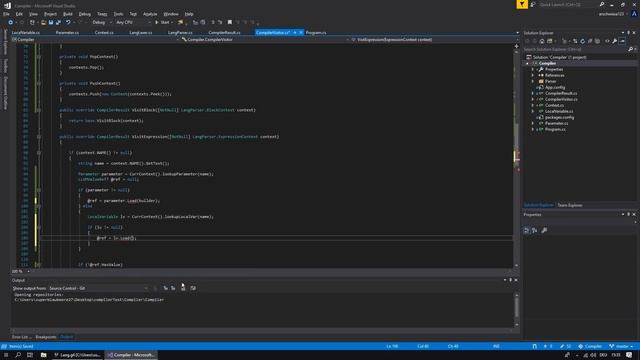This screenshot has height=360, width=640.
Task: Open the File menu
Action: [x=6, y=14]
